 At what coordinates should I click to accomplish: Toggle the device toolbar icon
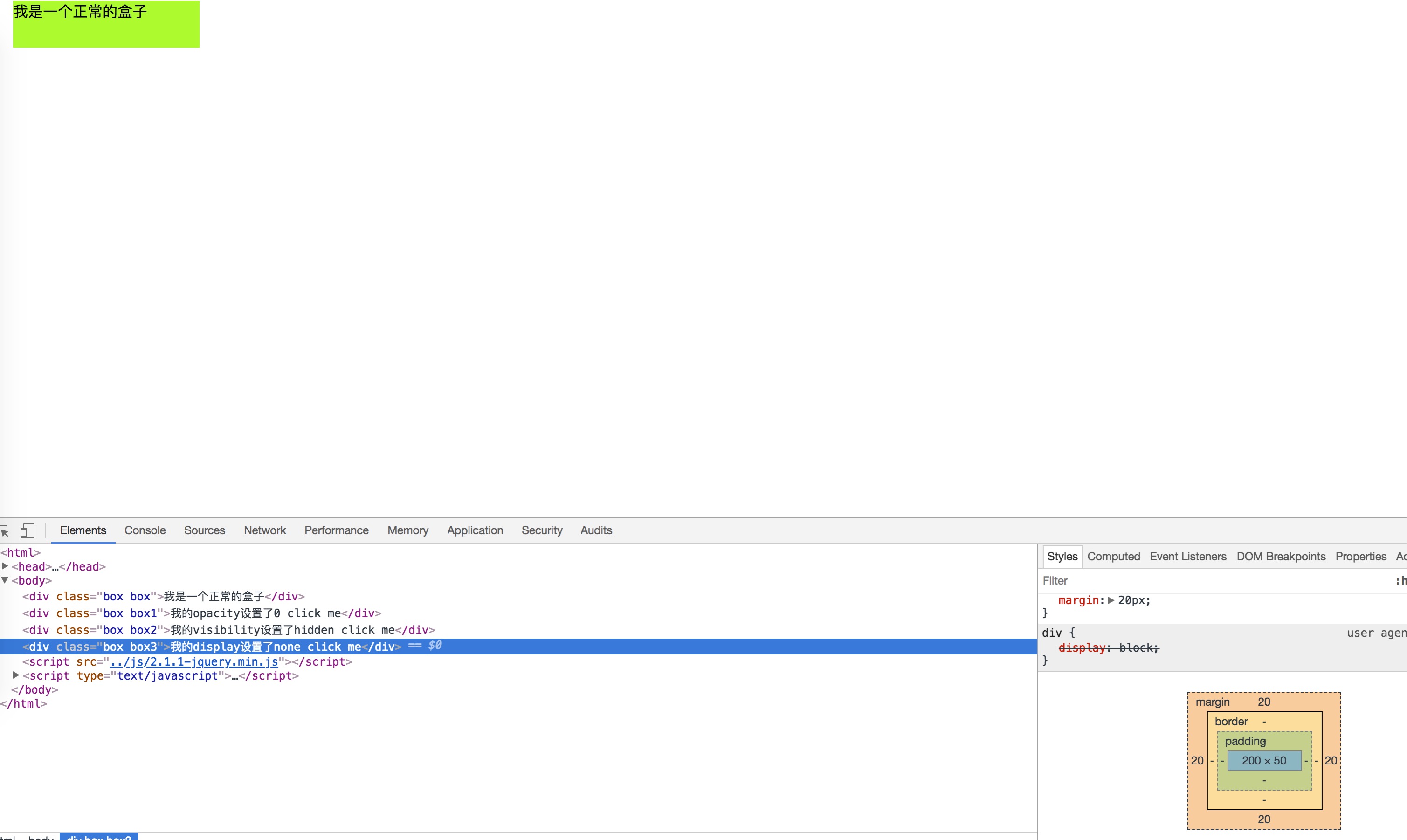point(27,530)
